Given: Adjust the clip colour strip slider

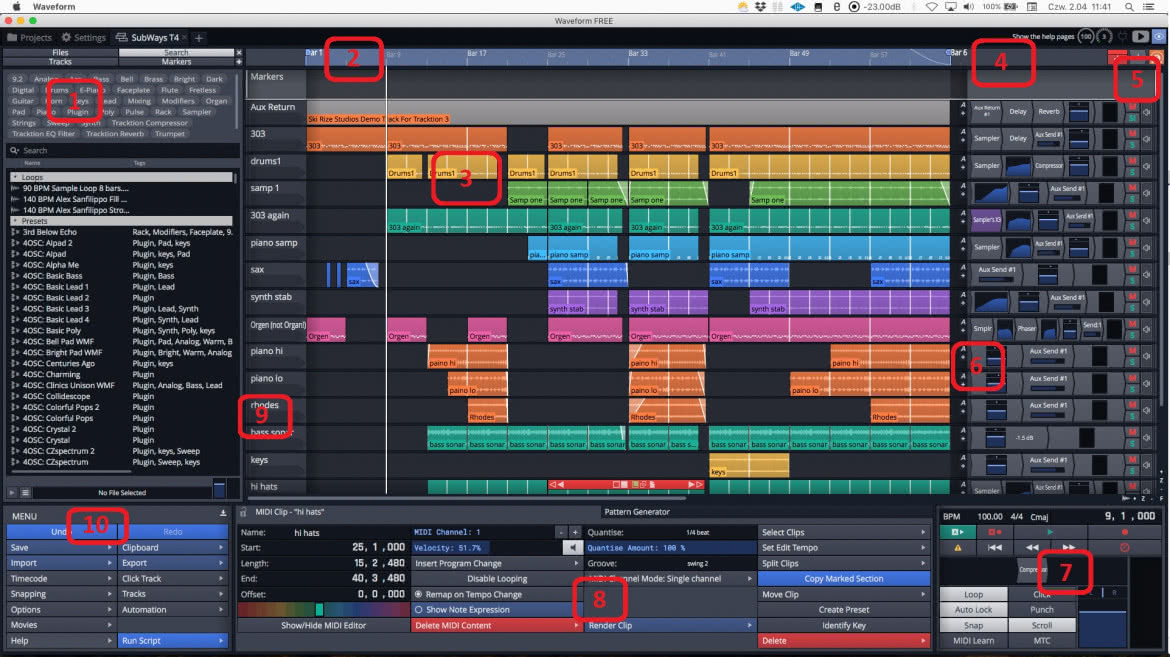Looking at the screenshot, I should click(323, 610).
